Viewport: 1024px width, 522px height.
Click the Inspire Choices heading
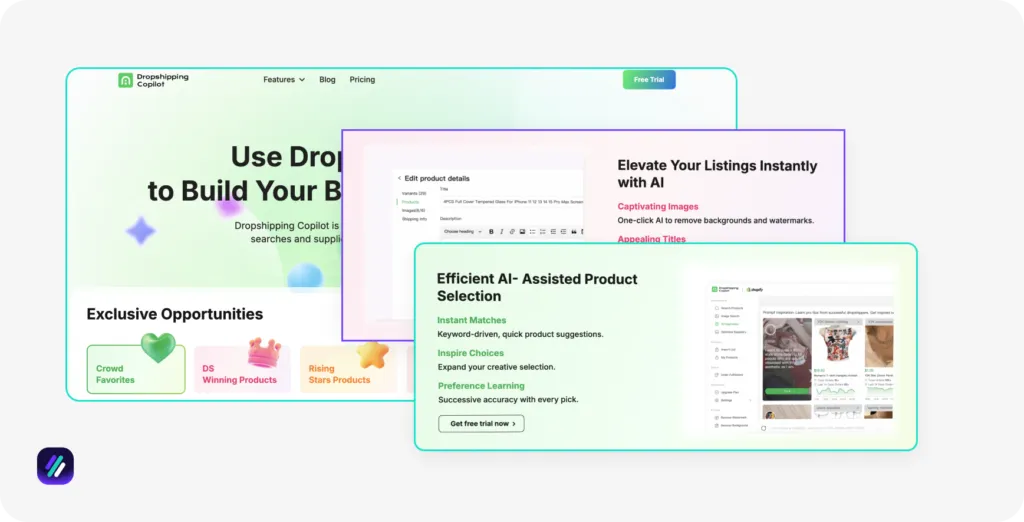[x=470, y=353]
